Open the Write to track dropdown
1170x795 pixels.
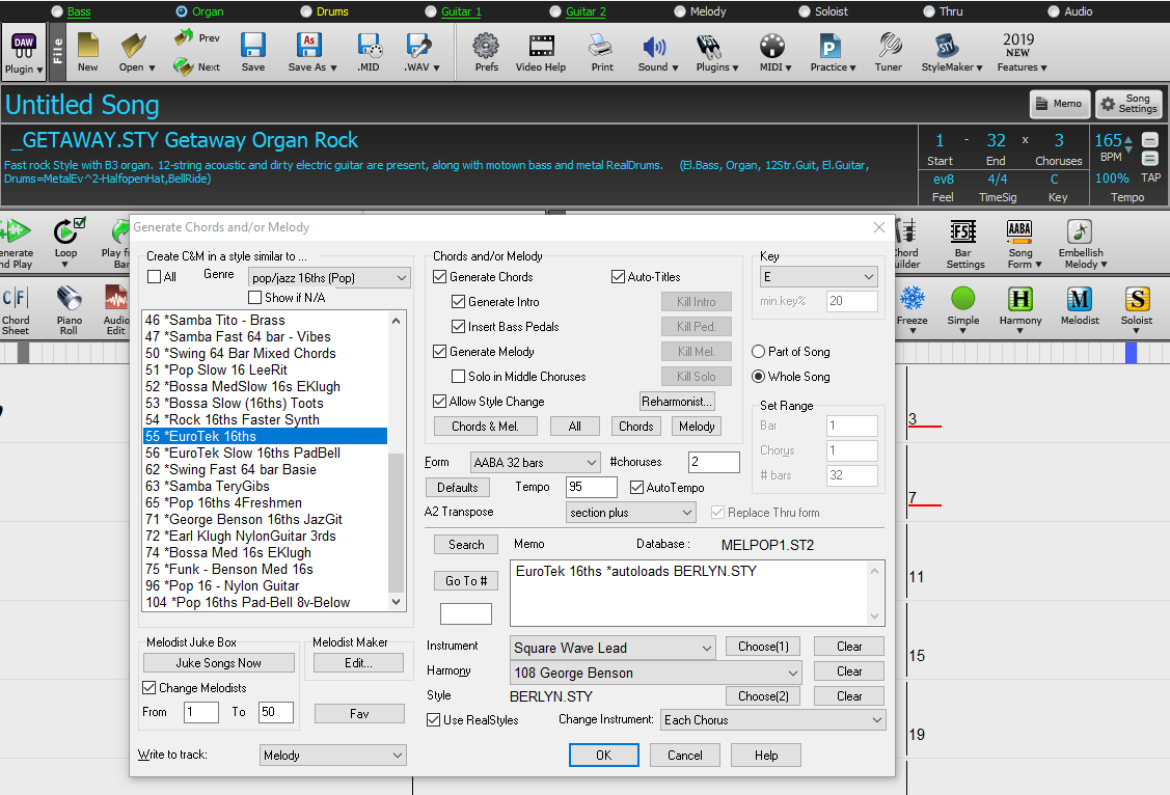tap(333, 755)
